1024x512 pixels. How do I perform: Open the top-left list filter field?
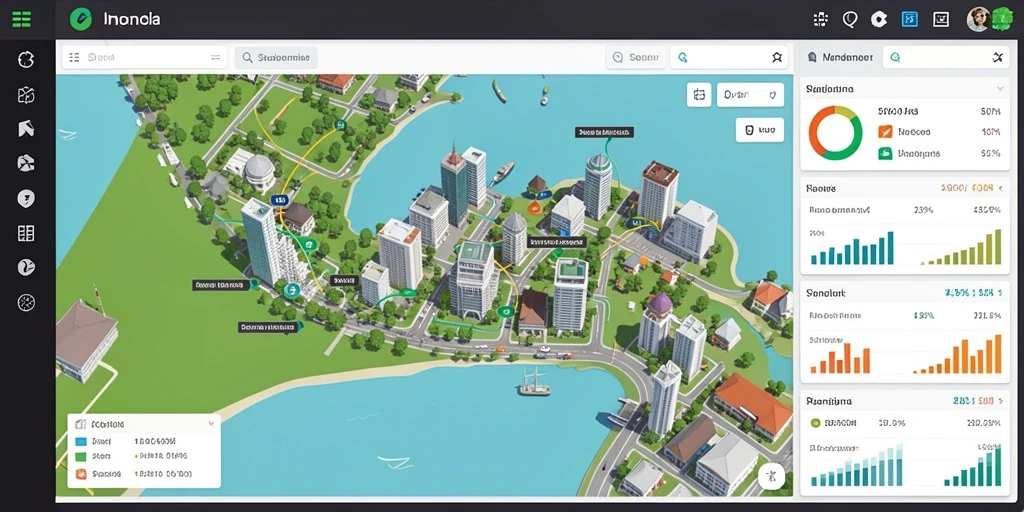[x=144, y=57]
